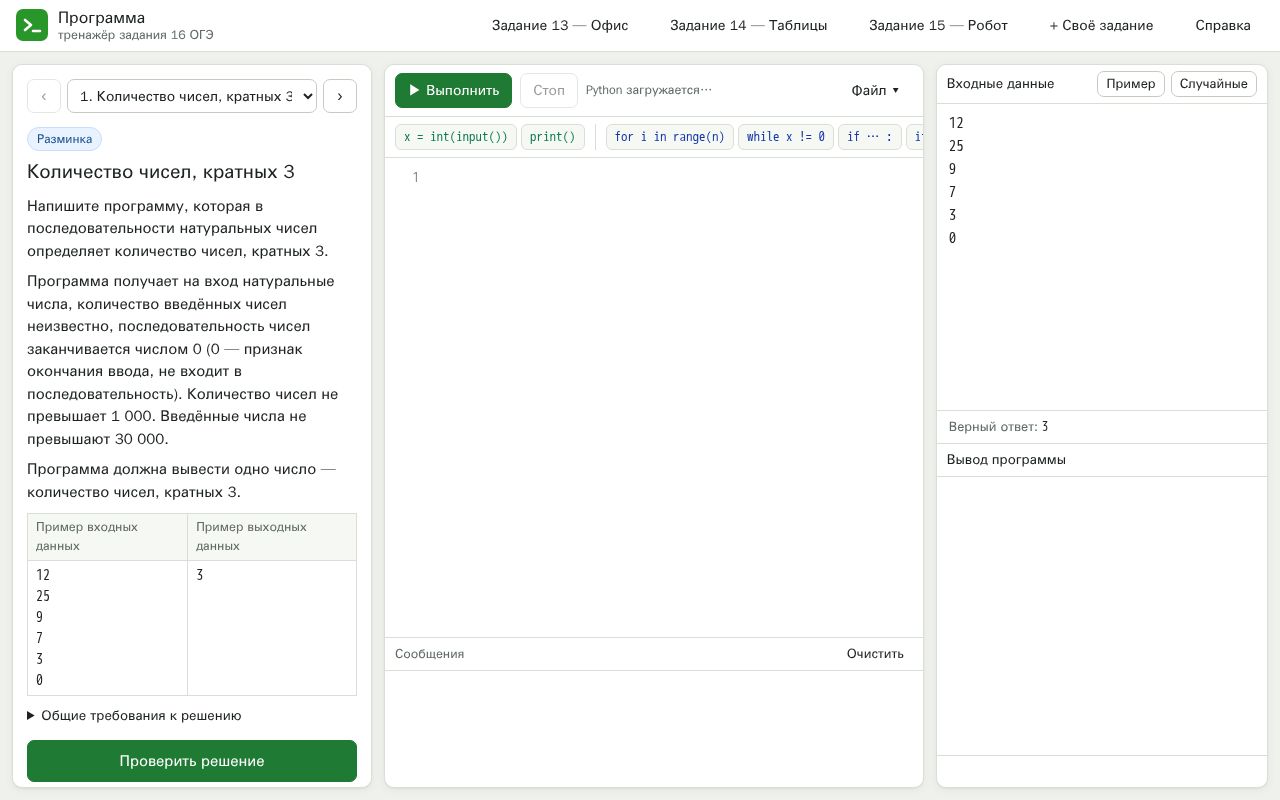This screenshot has width=1280, height=800.
Task: Click the Разминка badge
Action: [x=65, y=140]
